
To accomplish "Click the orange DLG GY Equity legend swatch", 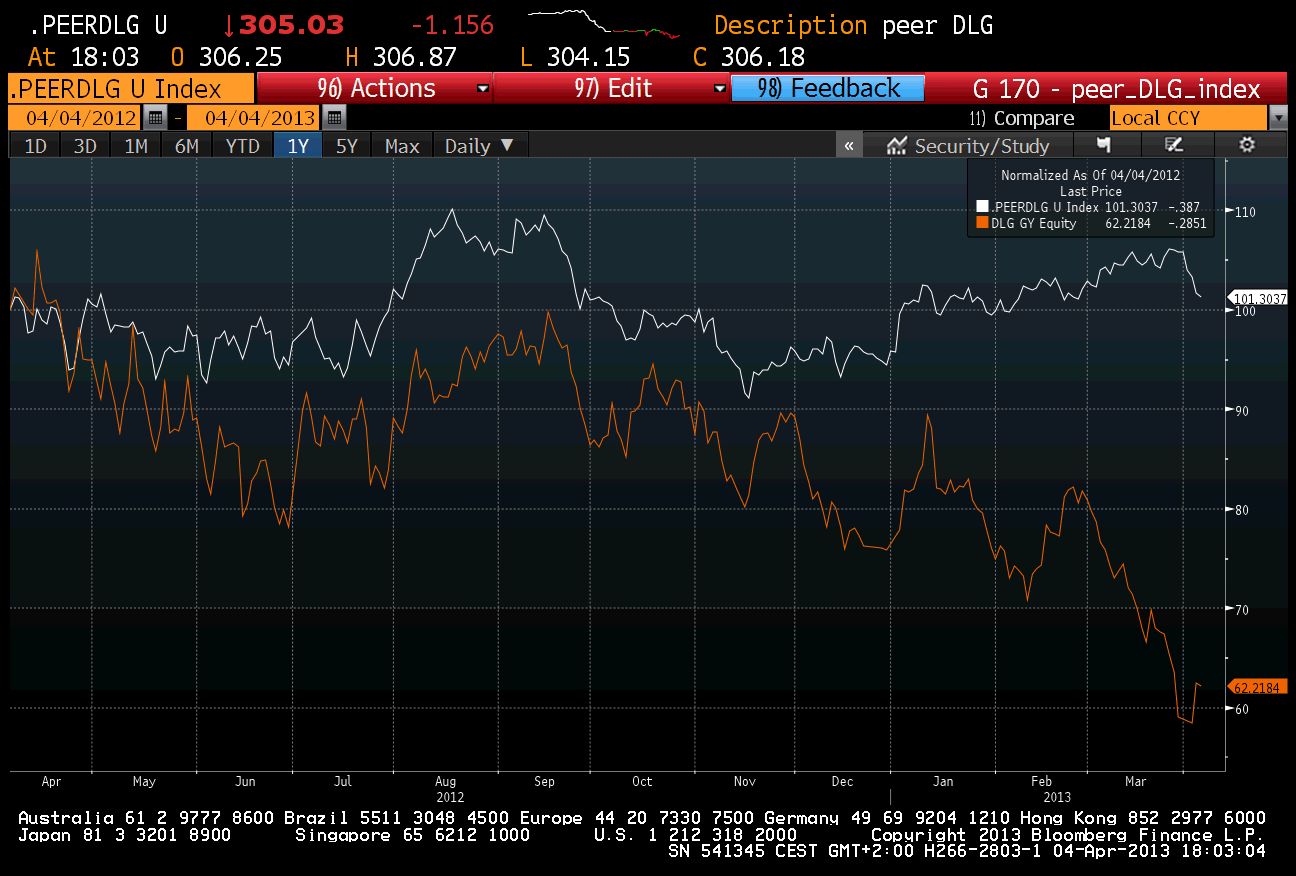I will coord(981,223).
